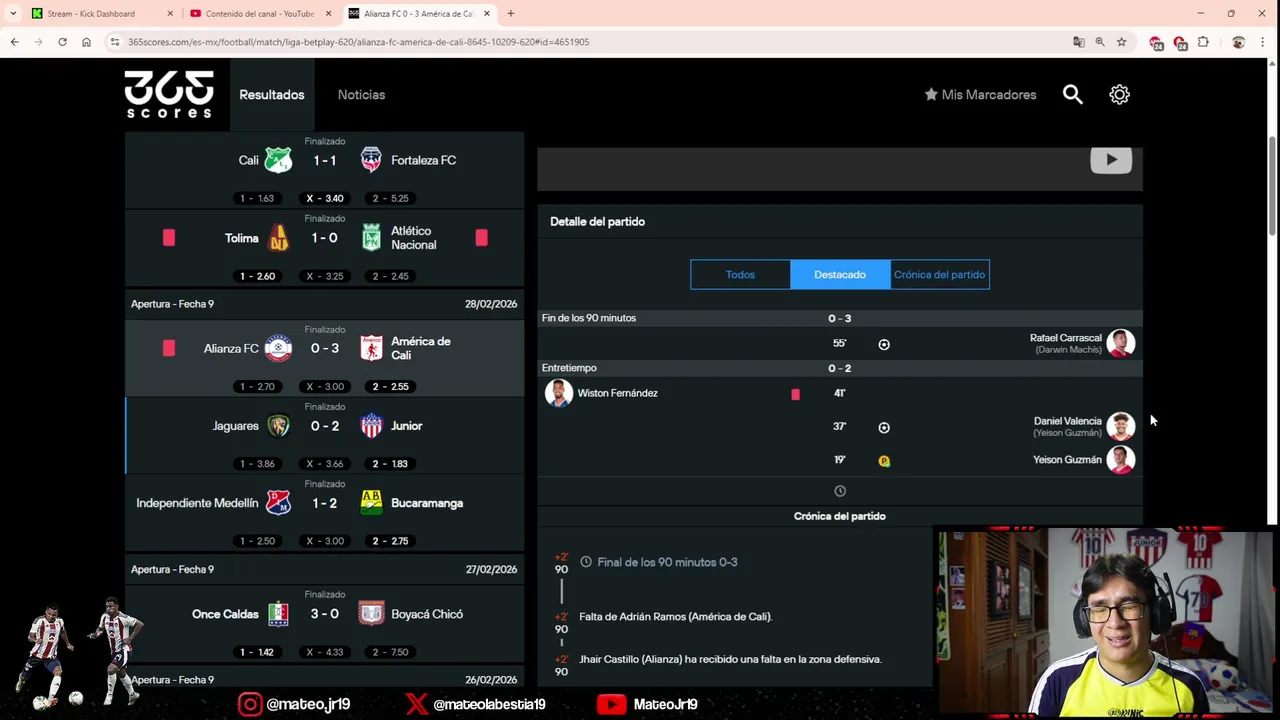Open the Noticias navigation item
This screenshot has height=720, width=1280.
pos(361,95)
